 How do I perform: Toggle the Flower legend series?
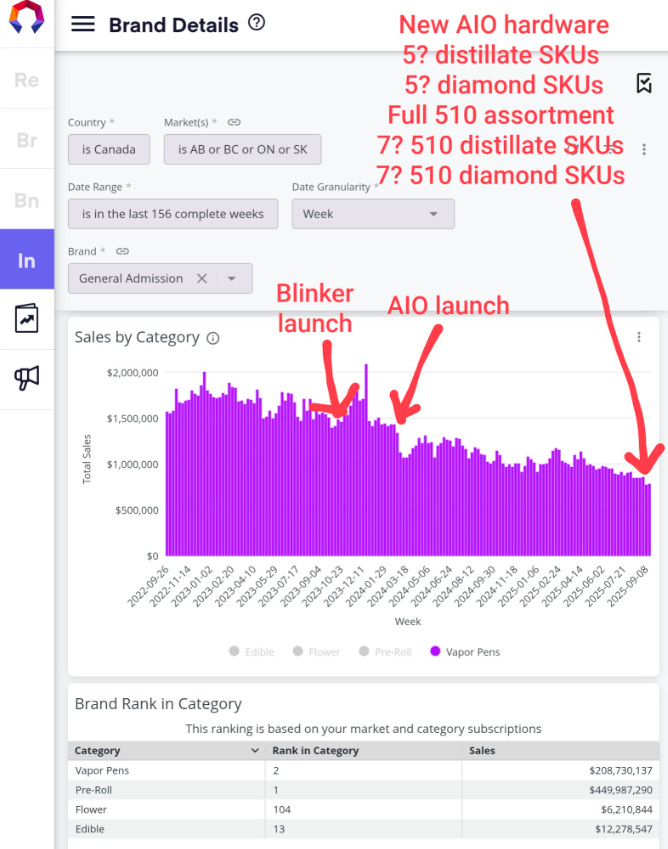[316, 651]
